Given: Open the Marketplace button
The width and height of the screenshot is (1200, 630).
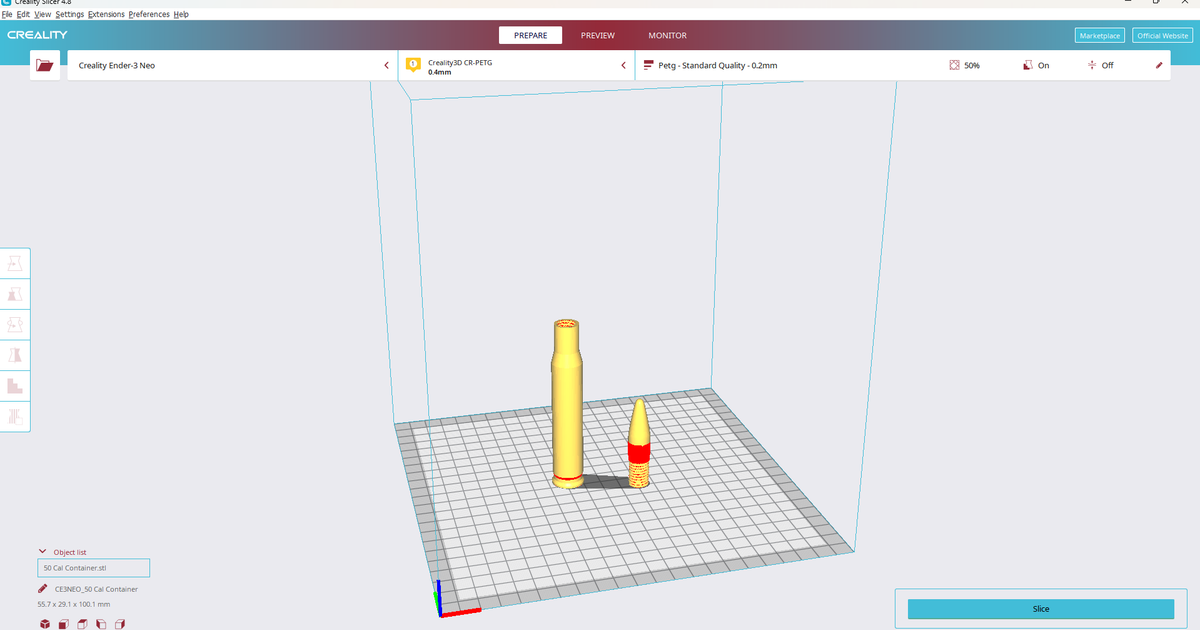Looking at the screenshot, I should pos(1099,35).
